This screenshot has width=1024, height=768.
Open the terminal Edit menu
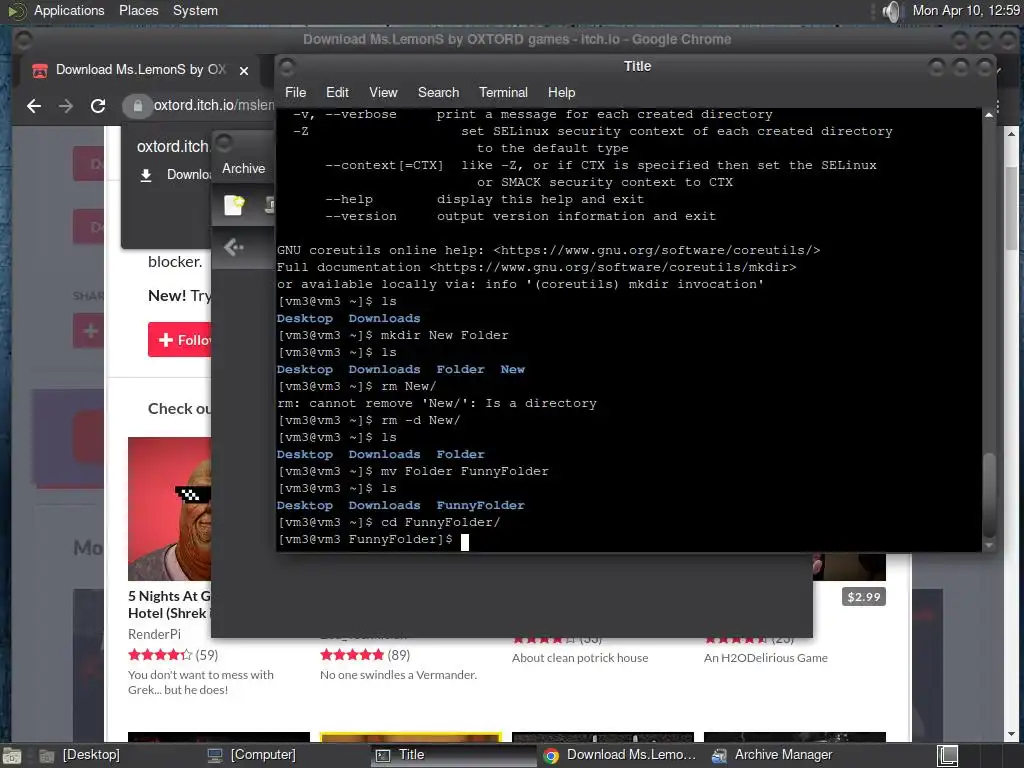(337, 93)
